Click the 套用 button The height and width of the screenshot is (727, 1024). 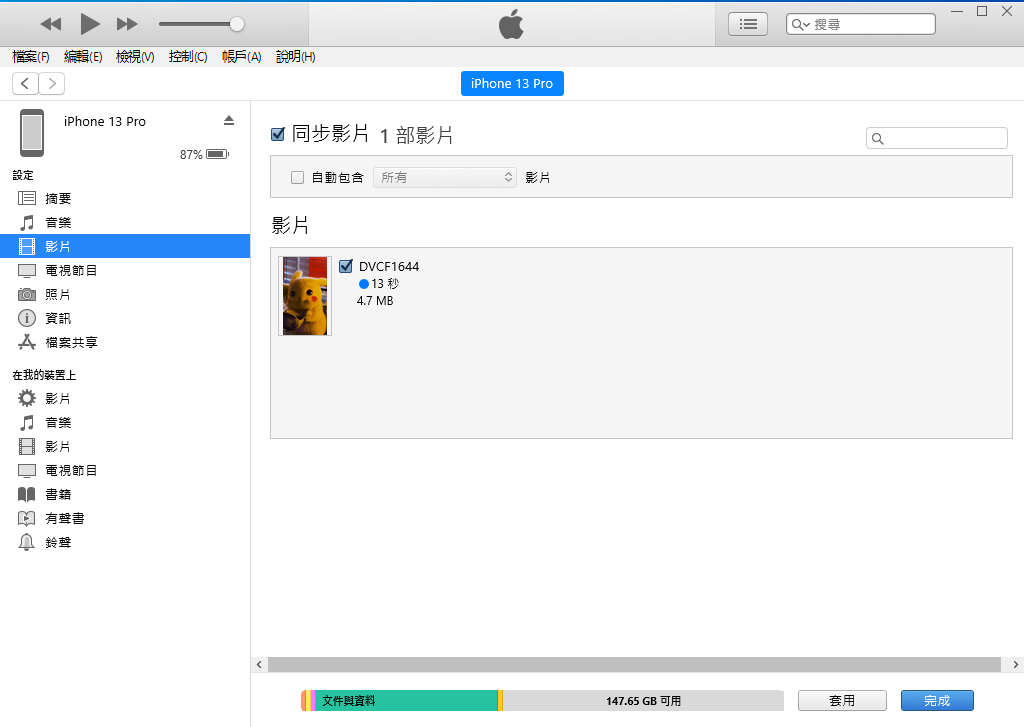click(x=842, y=701)
